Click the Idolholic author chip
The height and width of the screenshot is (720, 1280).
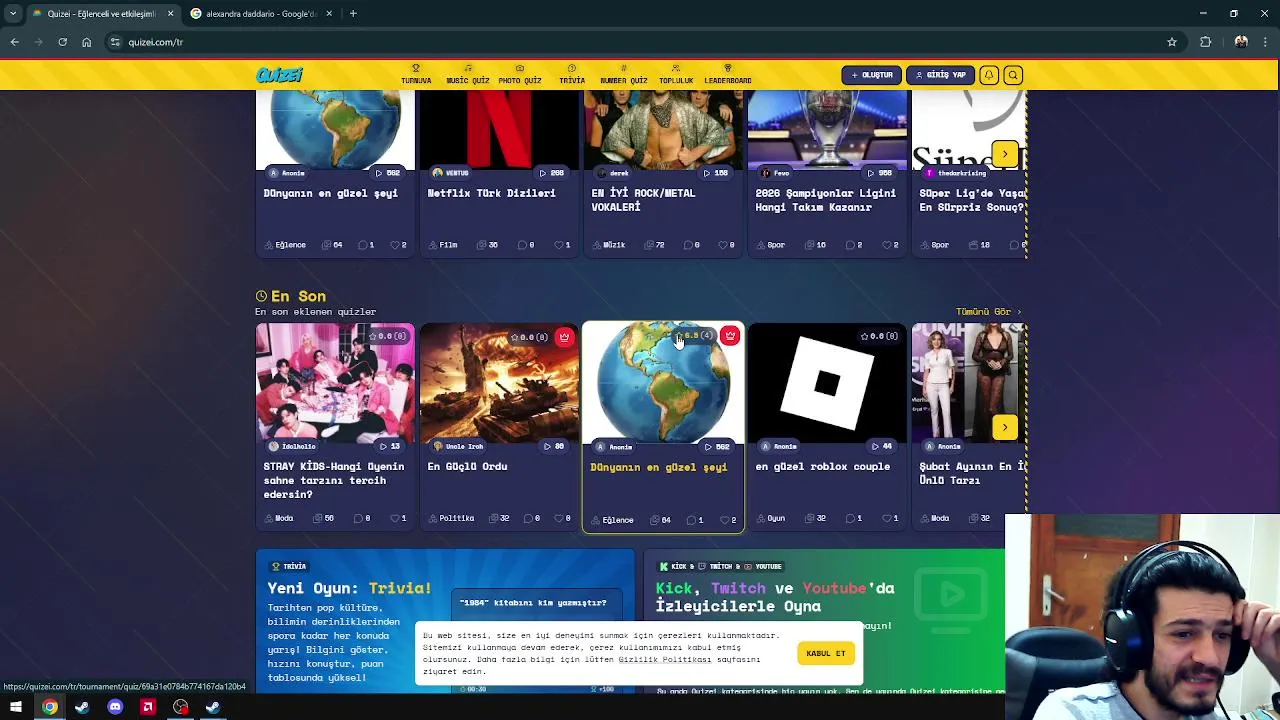click(291, 447)
